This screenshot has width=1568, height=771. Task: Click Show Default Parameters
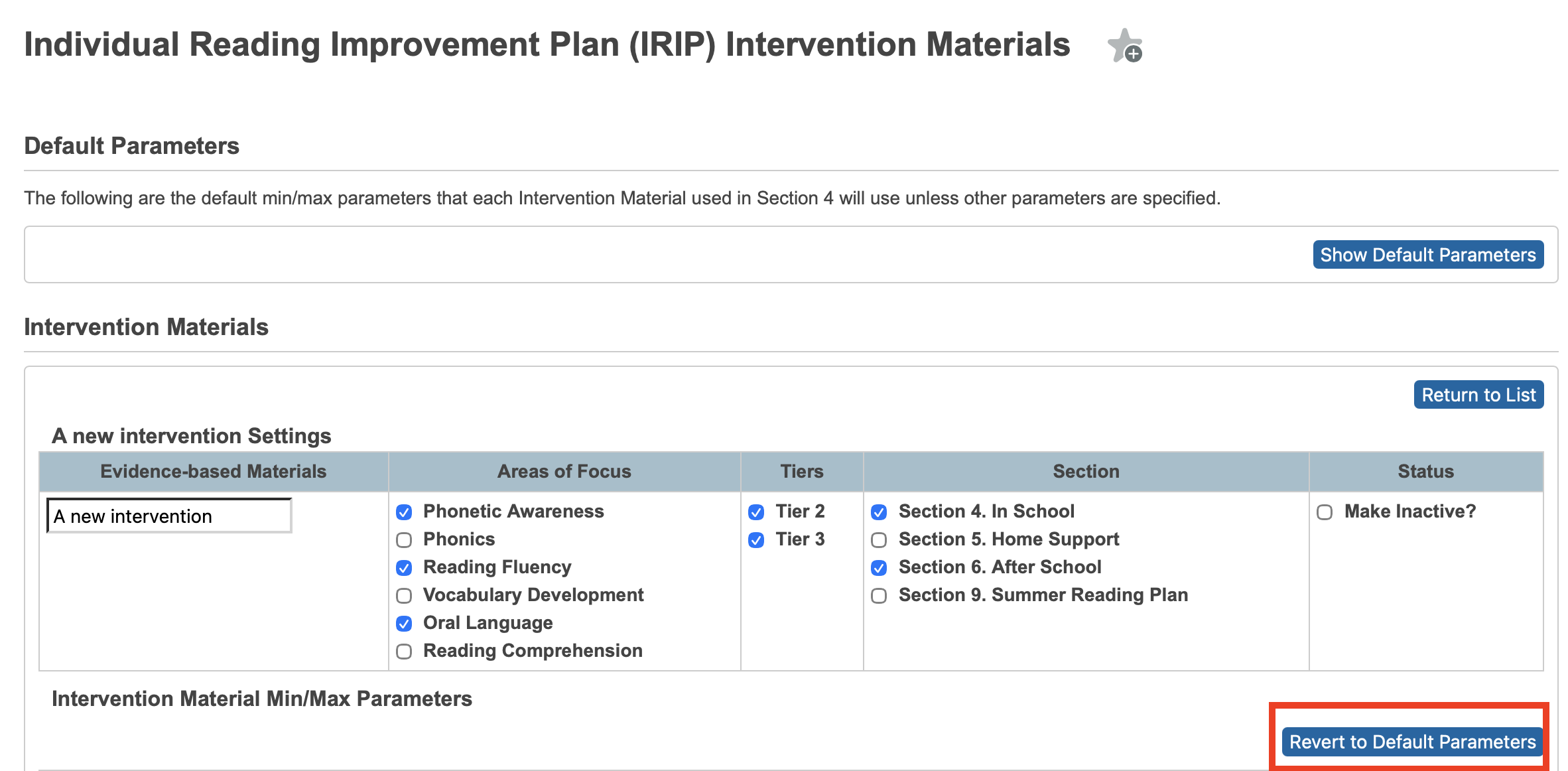[x=1427, y=254]
